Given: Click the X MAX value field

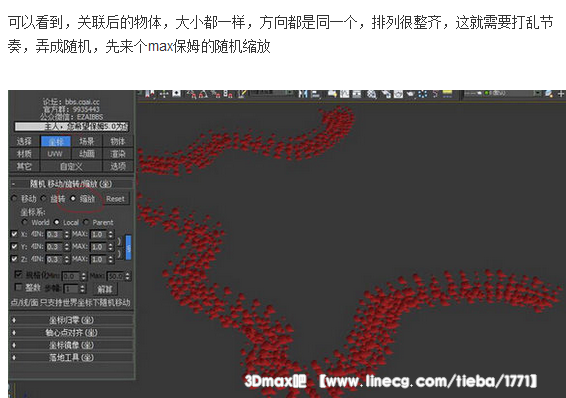Looking at the screenshot, I should tap(99, 235).
